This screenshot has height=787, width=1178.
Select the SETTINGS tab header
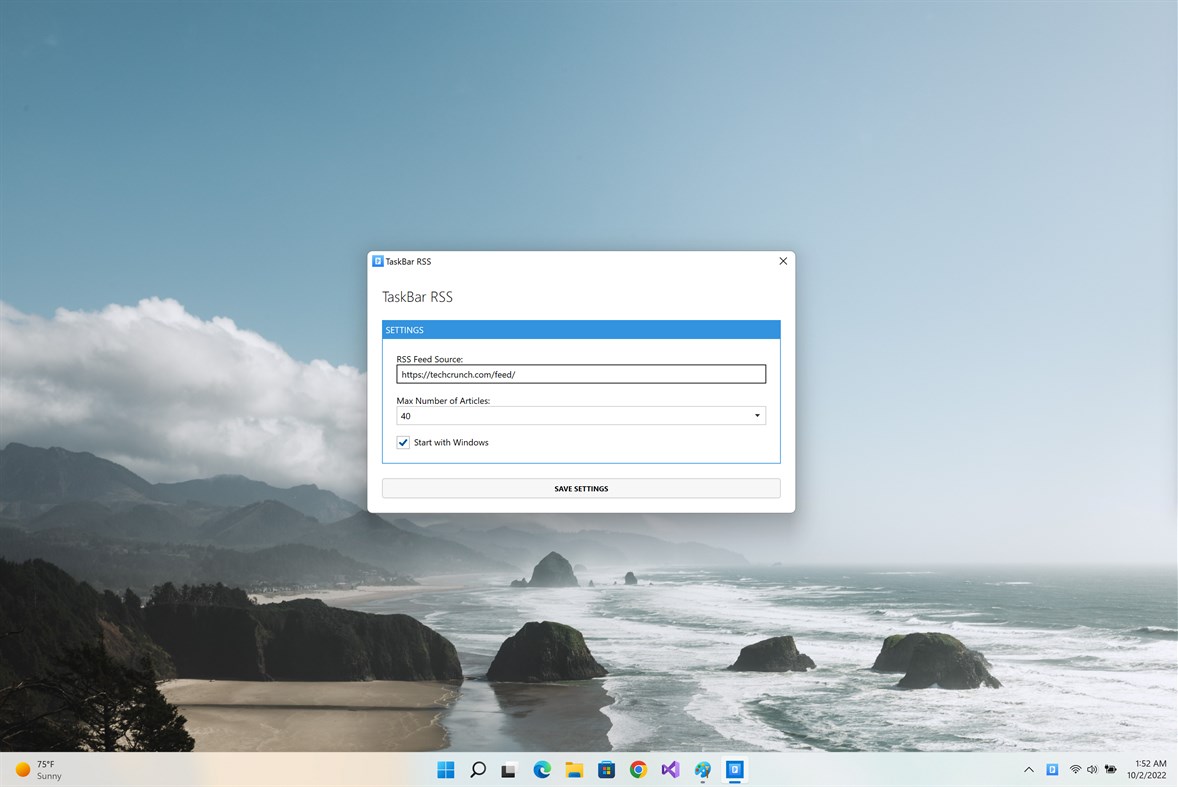[x=404, y=329]
